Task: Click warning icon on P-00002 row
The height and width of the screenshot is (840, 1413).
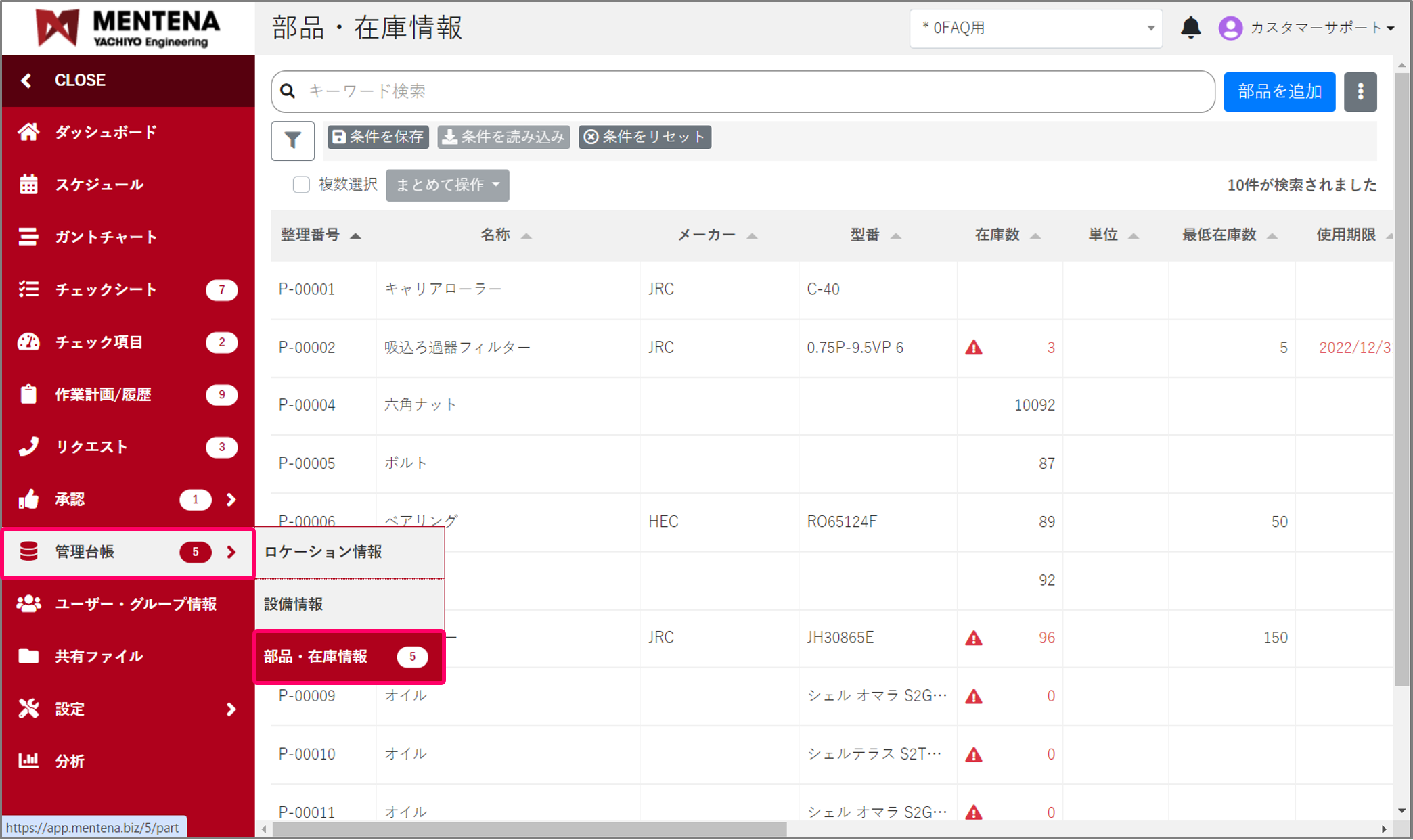Action: [973, 348]
